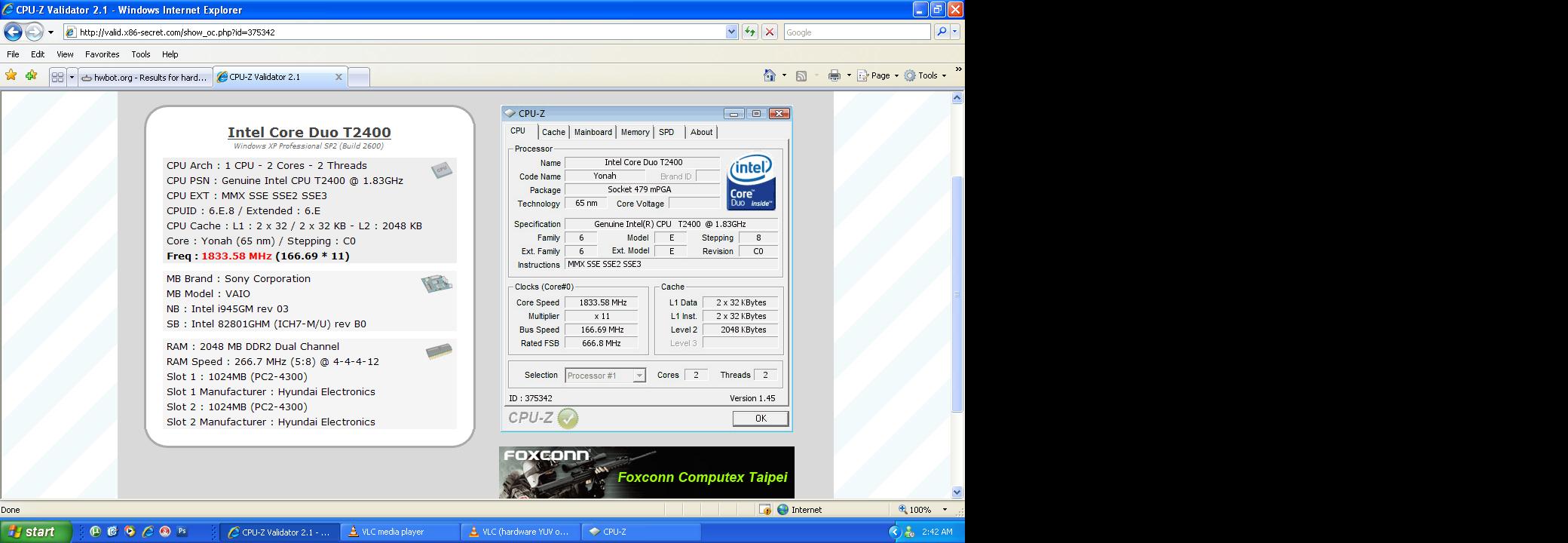Click the popup blocker status bar icon
The height and width of the screenshot is (543, 1568).
[764, 510]
